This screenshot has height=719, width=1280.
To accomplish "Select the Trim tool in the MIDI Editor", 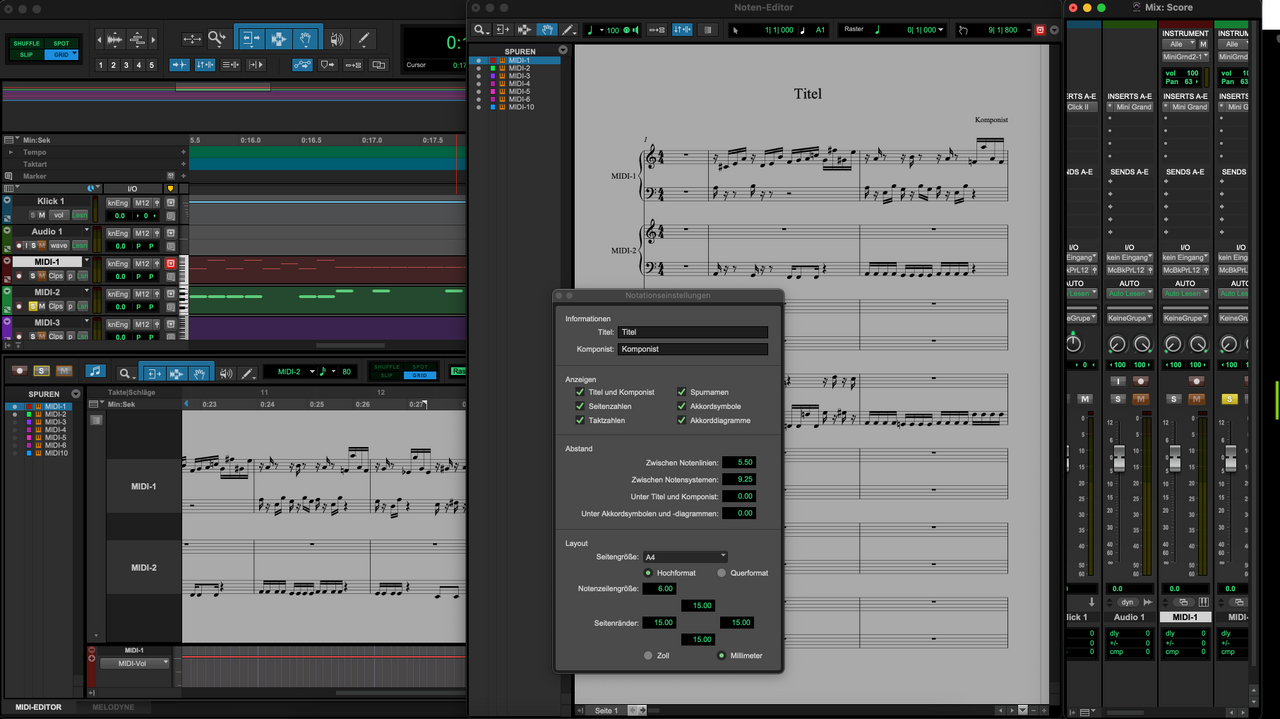I will click(x=153, y=373).
